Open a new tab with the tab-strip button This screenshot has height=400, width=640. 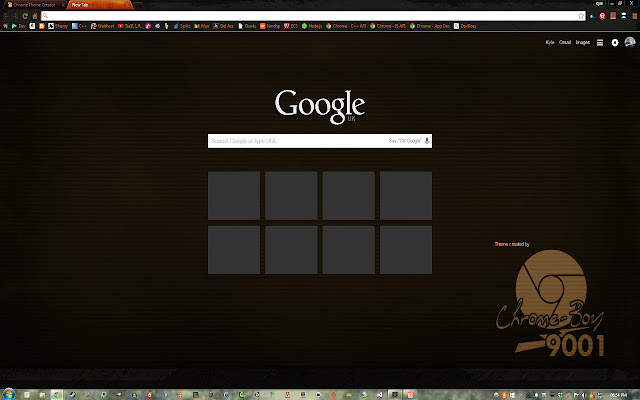click(x=138, y=5)
